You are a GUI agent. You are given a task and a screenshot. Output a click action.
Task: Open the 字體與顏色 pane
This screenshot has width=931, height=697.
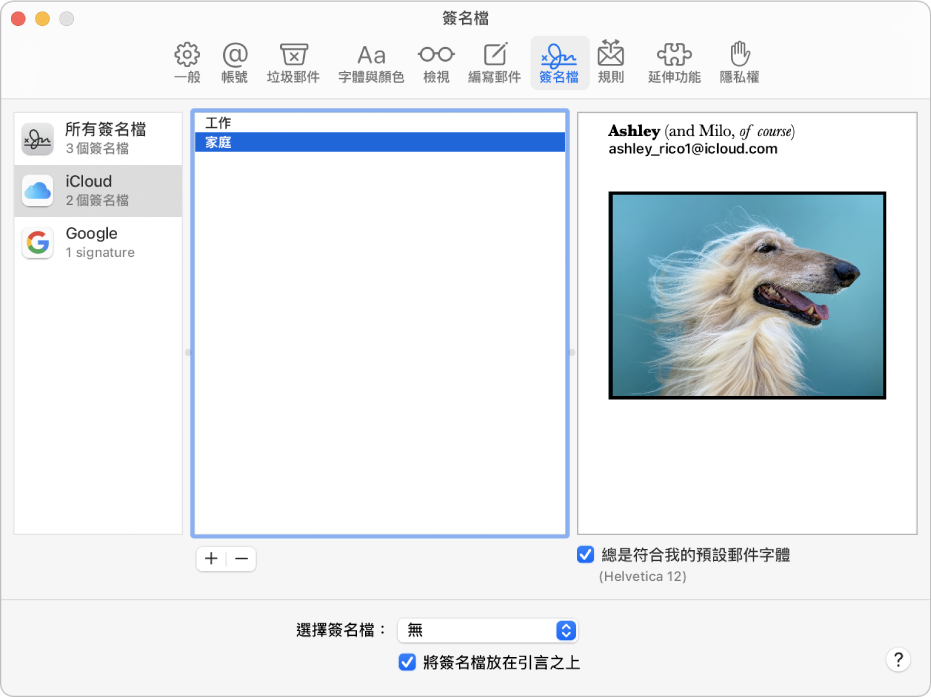371,62
